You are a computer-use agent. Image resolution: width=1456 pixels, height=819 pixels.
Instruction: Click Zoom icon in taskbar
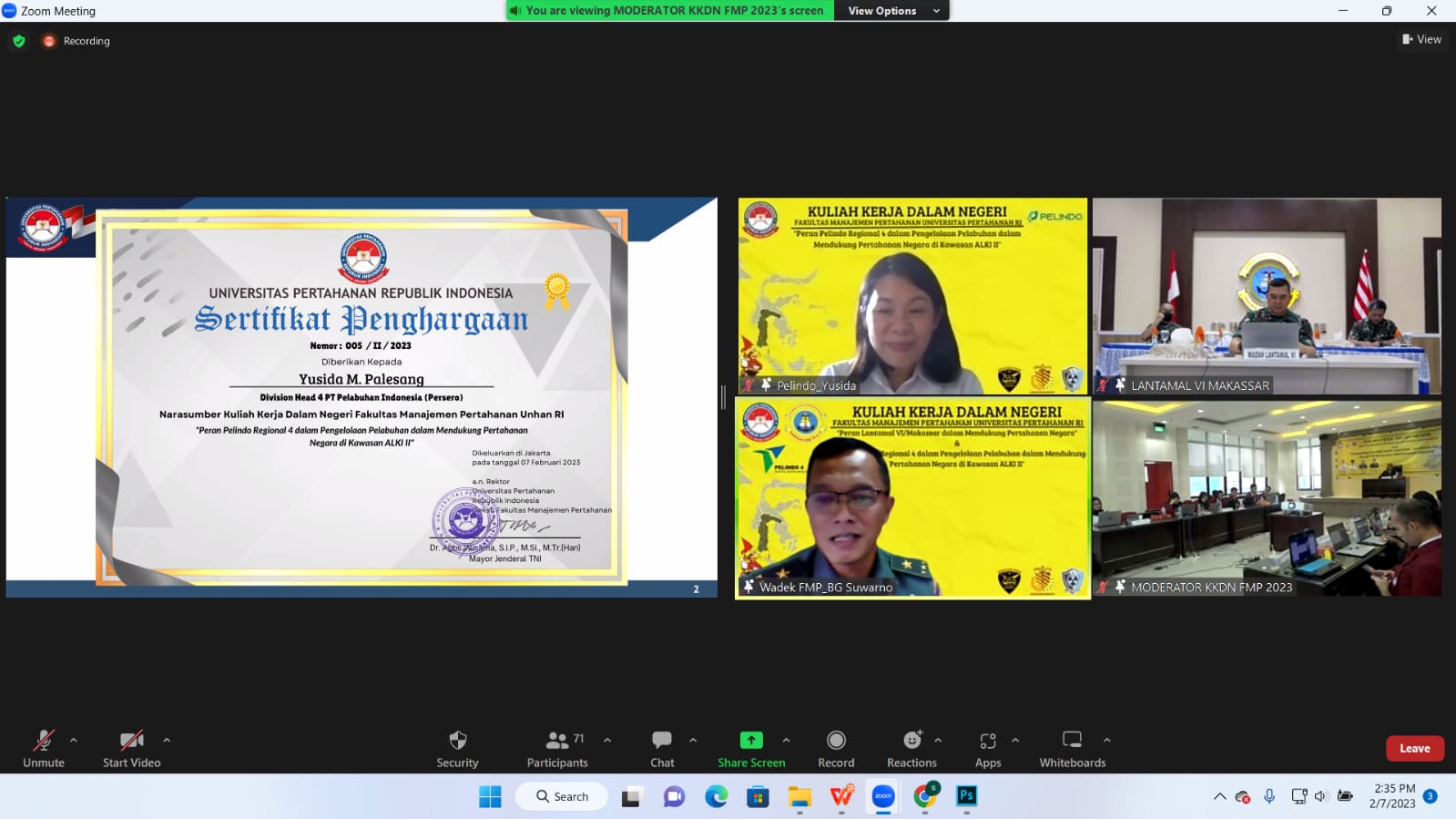[883, 797]
